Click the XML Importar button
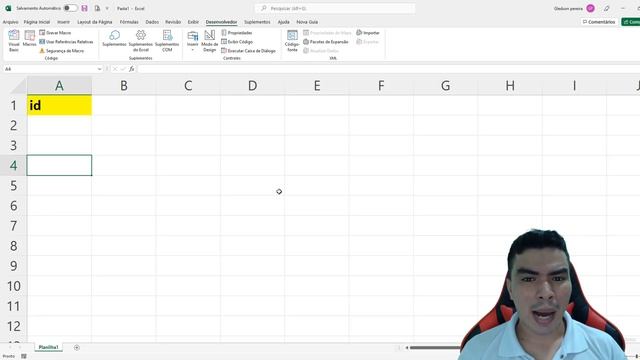 (368, 33)
